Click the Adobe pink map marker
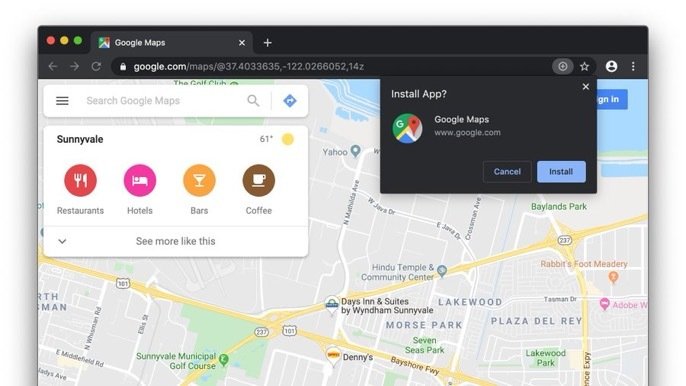 coord(604,304)
